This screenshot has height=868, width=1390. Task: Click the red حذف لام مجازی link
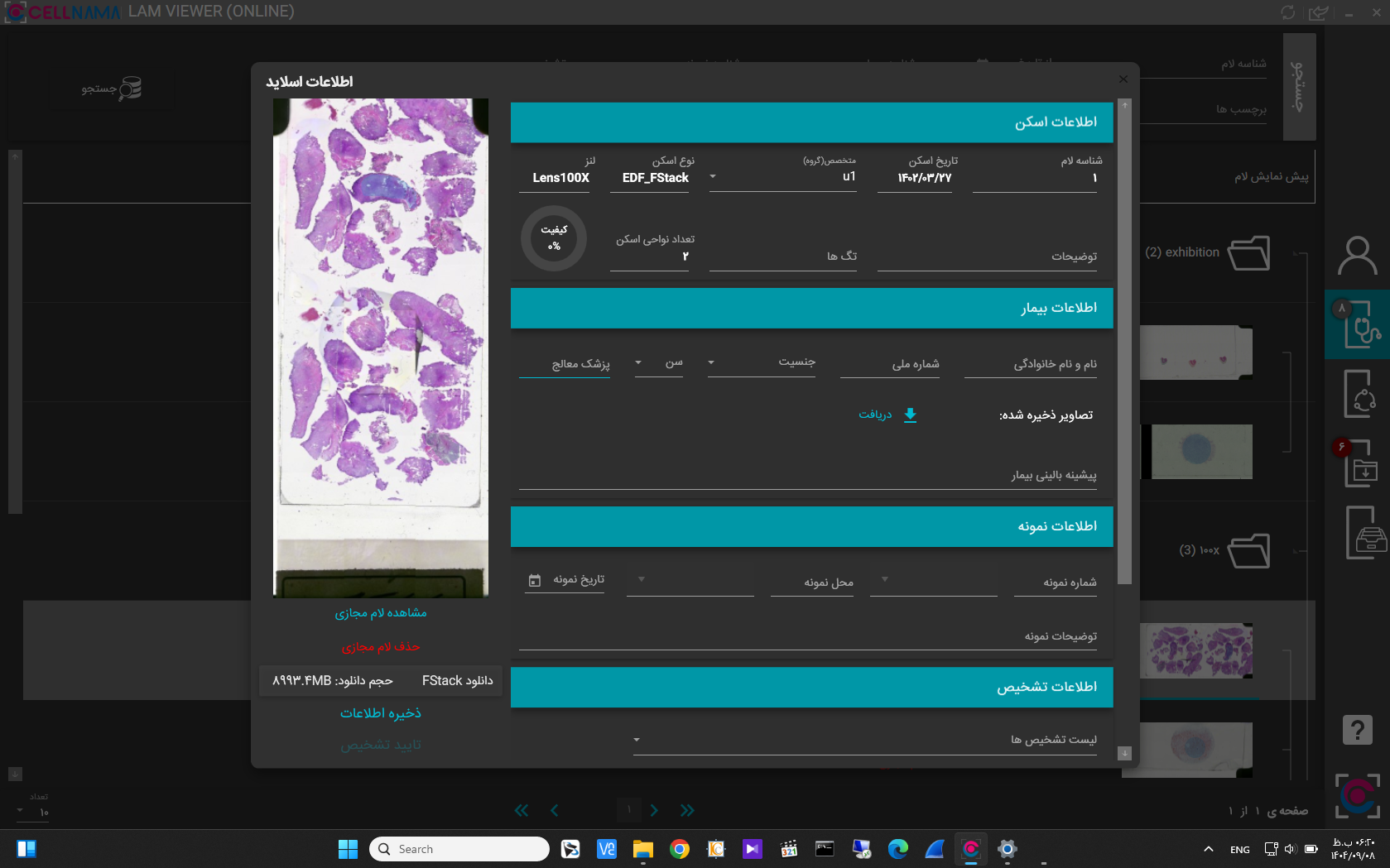point(380,646)
